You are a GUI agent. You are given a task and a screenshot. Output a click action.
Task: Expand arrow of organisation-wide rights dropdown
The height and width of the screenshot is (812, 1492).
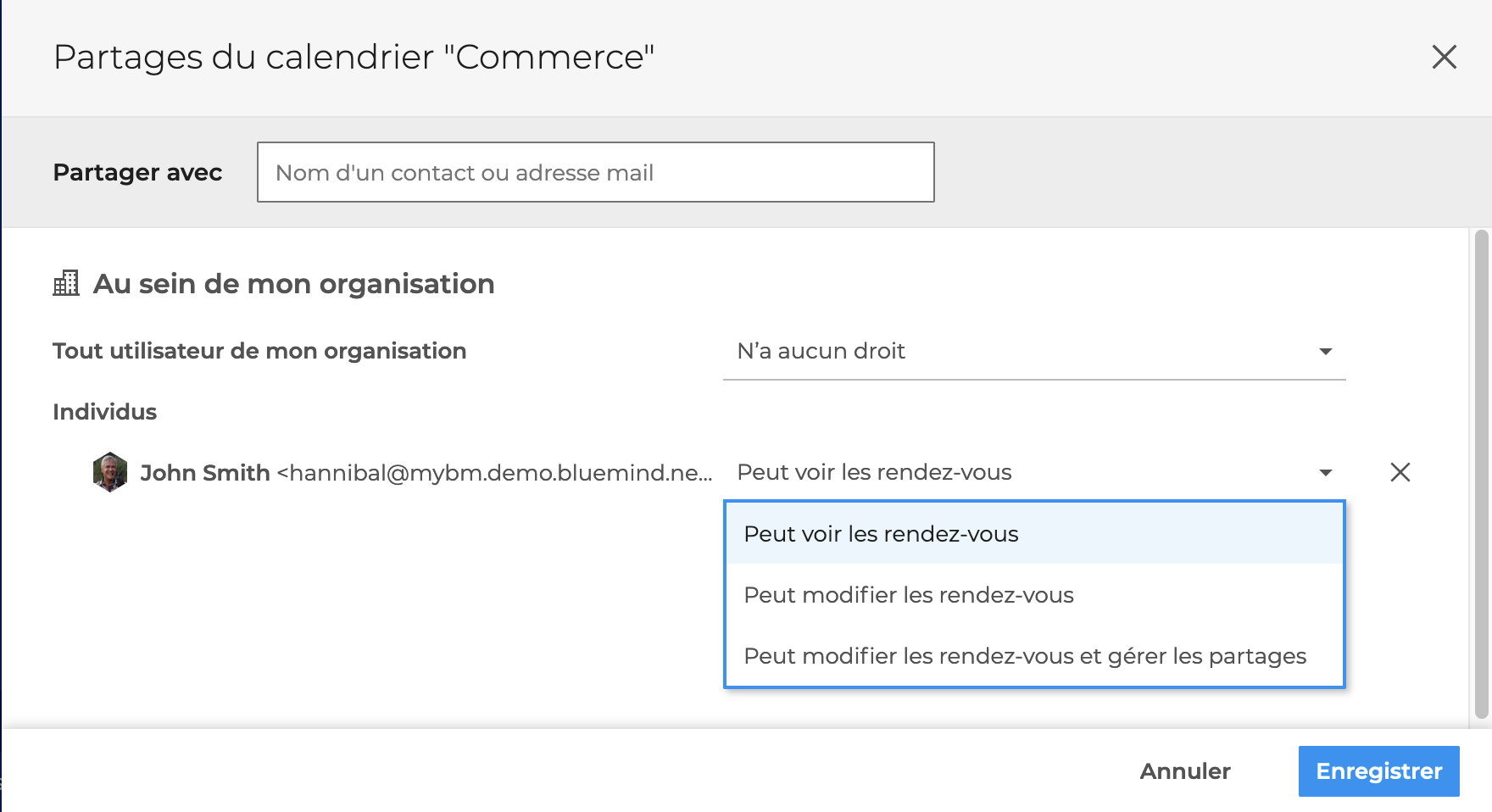tap(1325, 351)
